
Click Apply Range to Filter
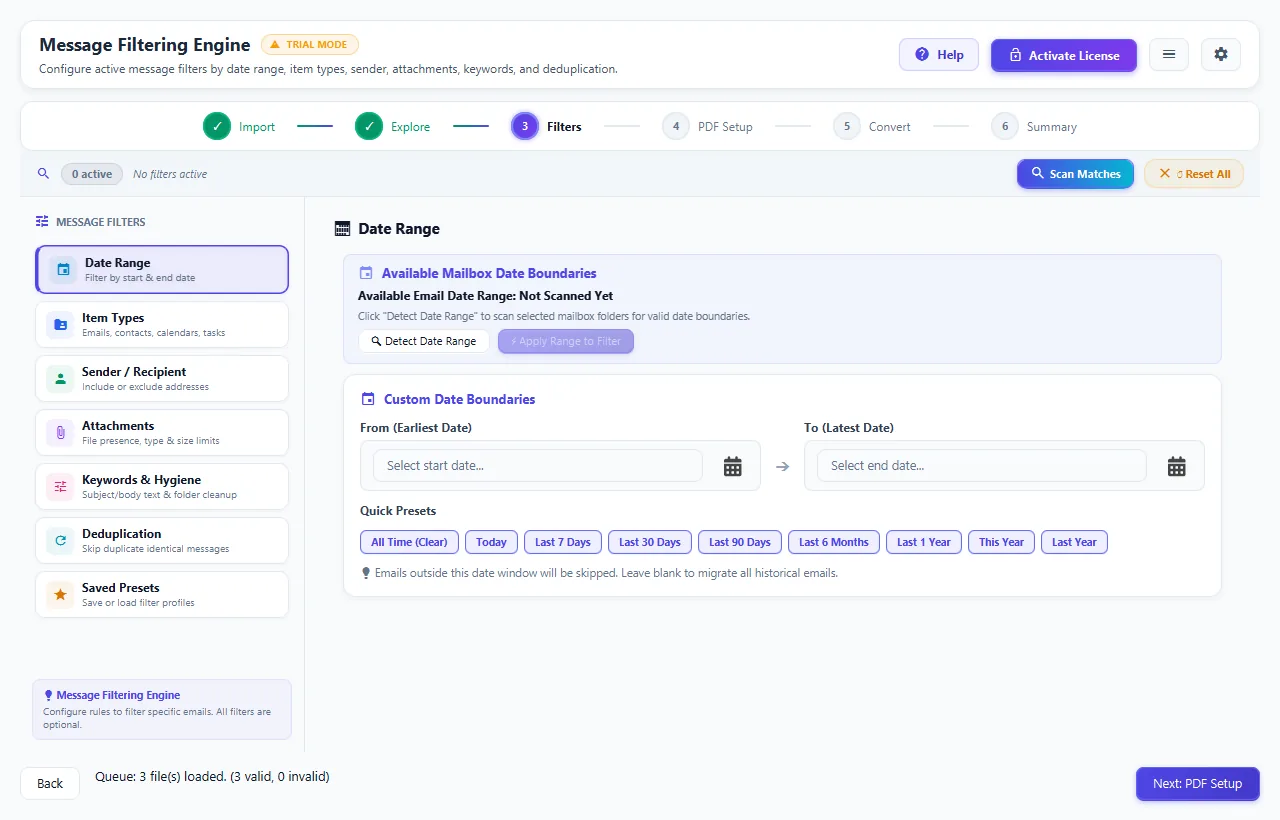pos(566,341)
